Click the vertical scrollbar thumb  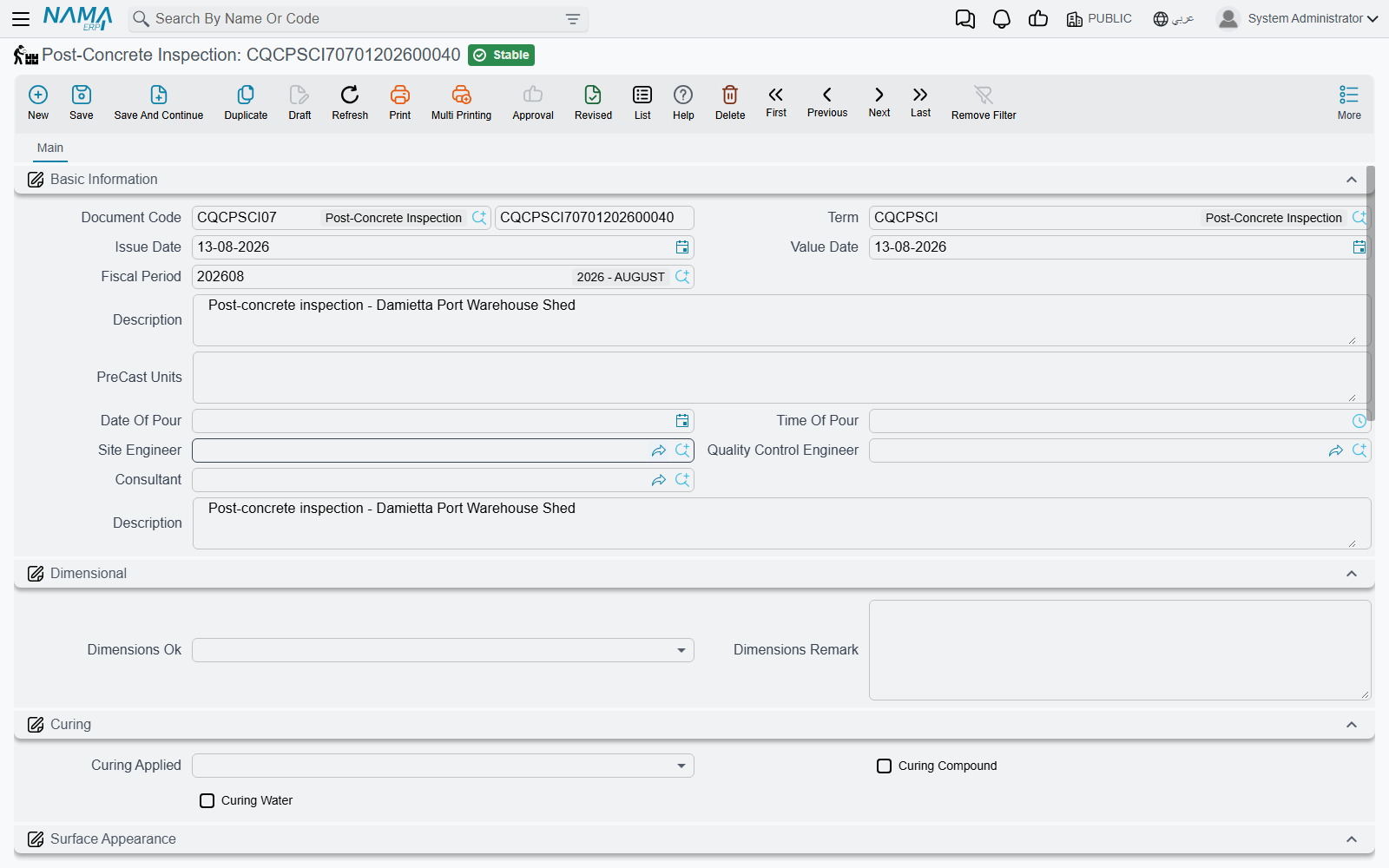point(1371,293)
